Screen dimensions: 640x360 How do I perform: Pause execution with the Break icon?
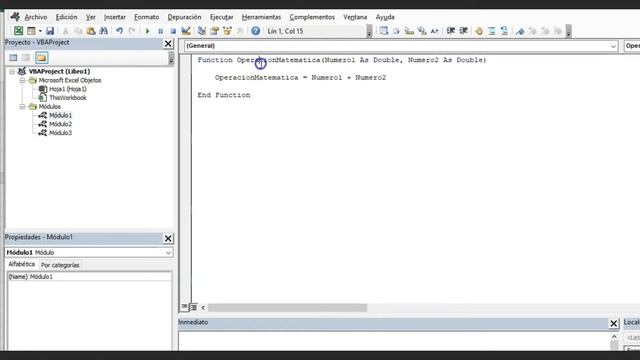tap(160, 31)
